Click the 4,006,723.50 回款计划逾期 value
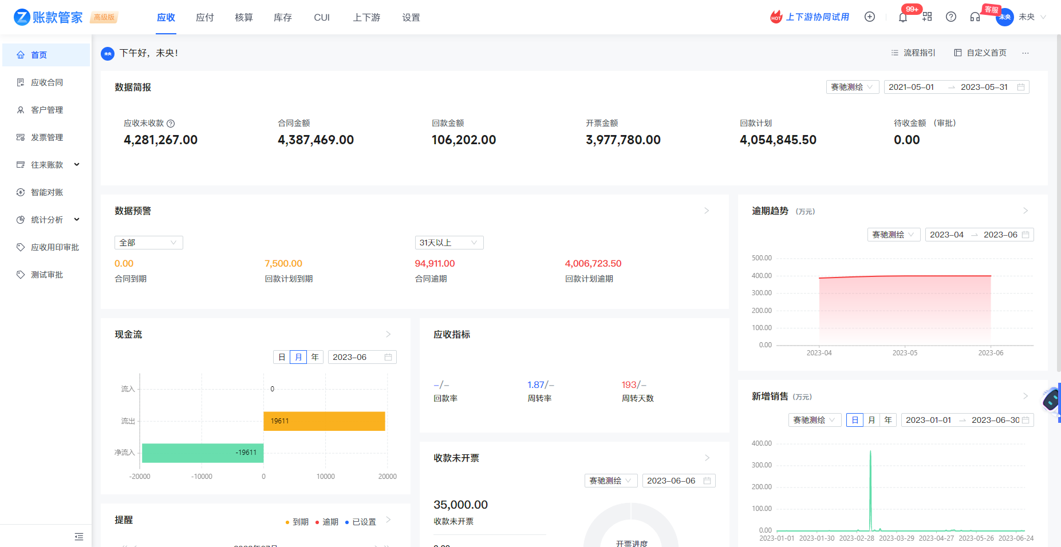1061x547 pixels. [x=593, y=263]
